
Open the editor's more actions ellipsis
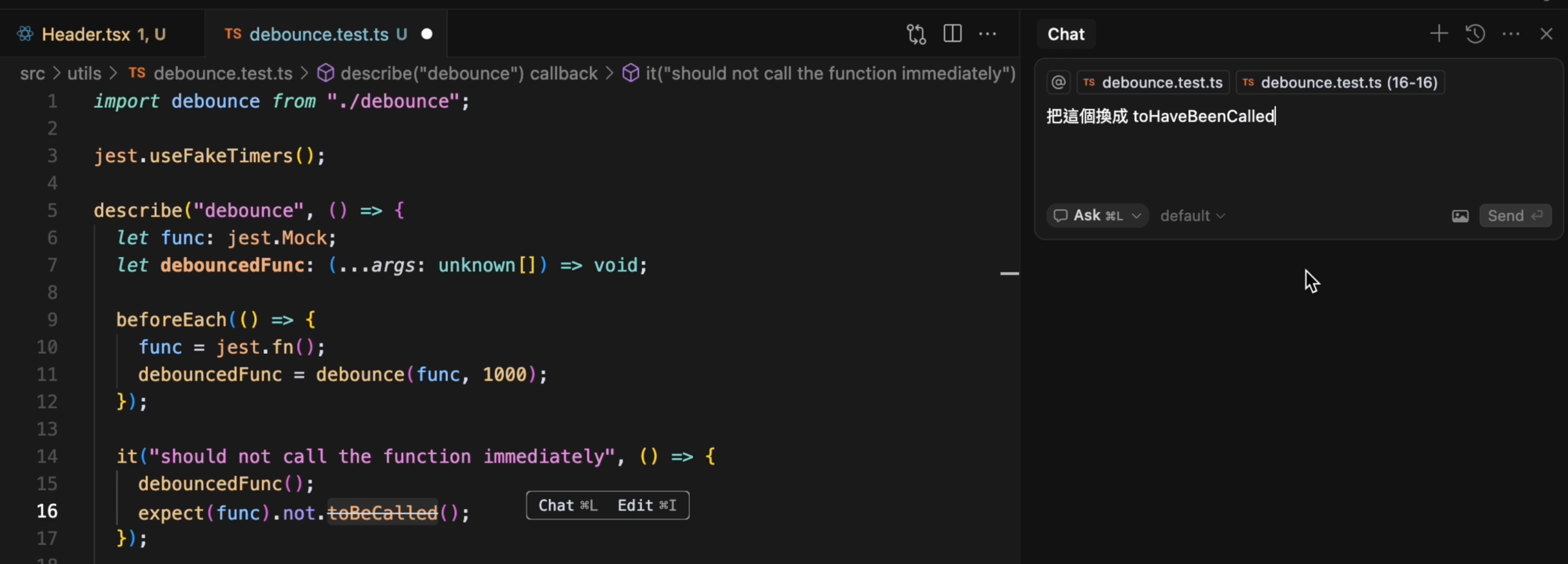987,34
